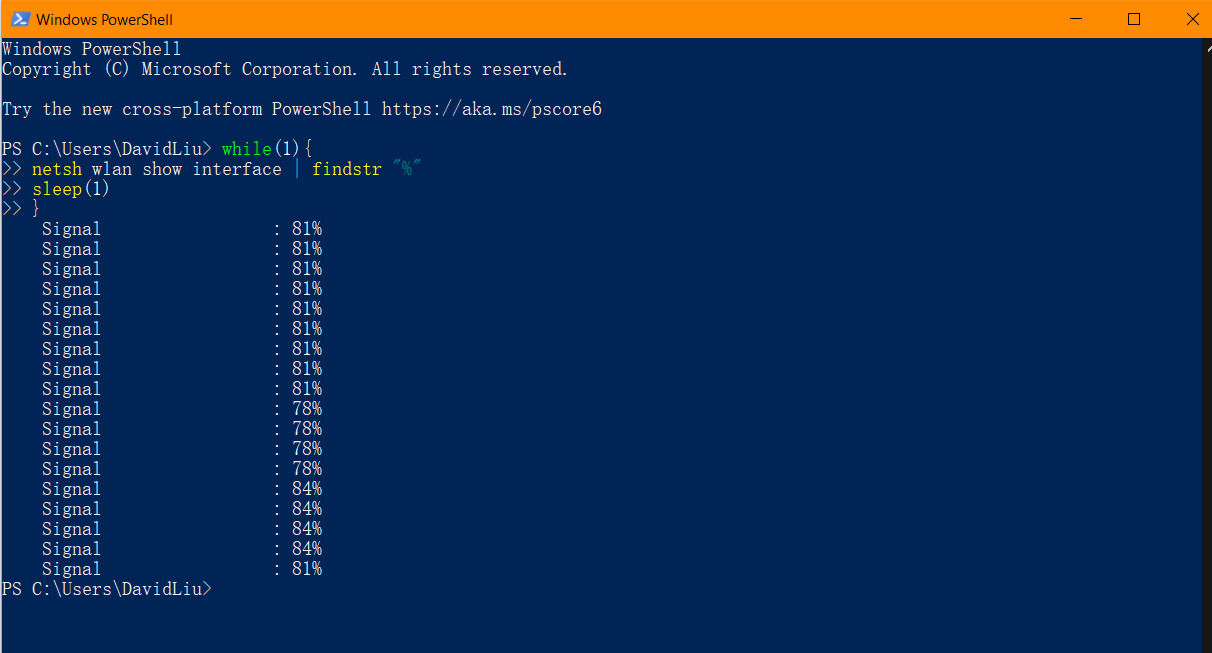Click the first 78% signal value
This screenshot has height=653, width=1212.
(x=306, y=409)
